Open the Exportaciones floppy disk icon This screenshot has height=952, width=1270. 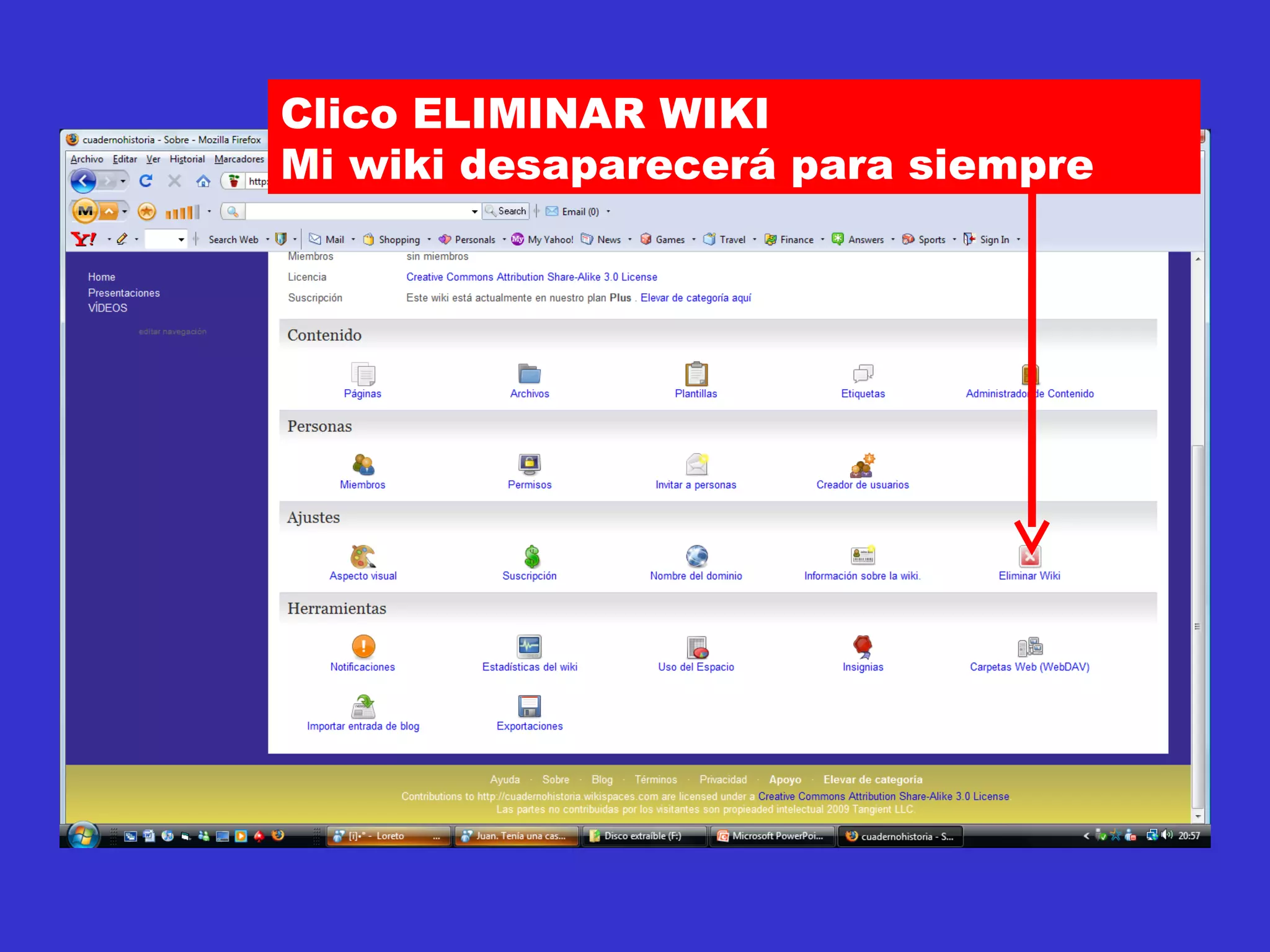point(529,706)
